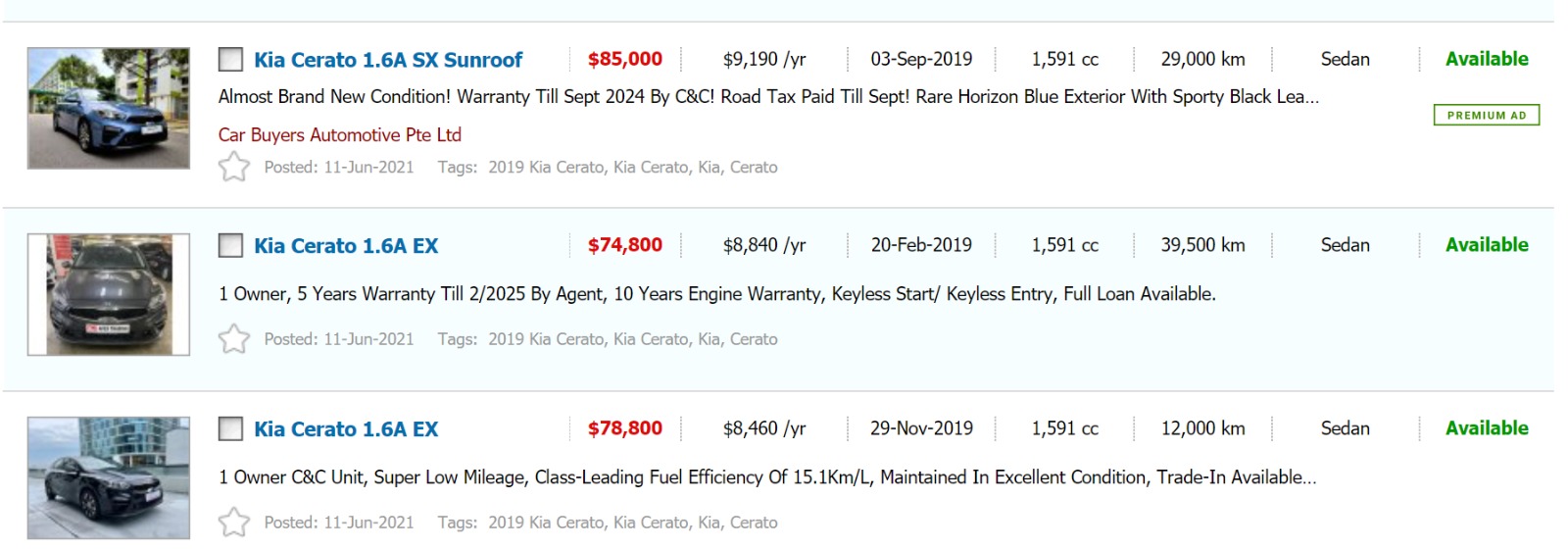The height and width of the screenshot is (550, 1568).
Task: Open the Kia Cerato 1.6A SX Sunroof title link
Action: click(x=388, y=60)
